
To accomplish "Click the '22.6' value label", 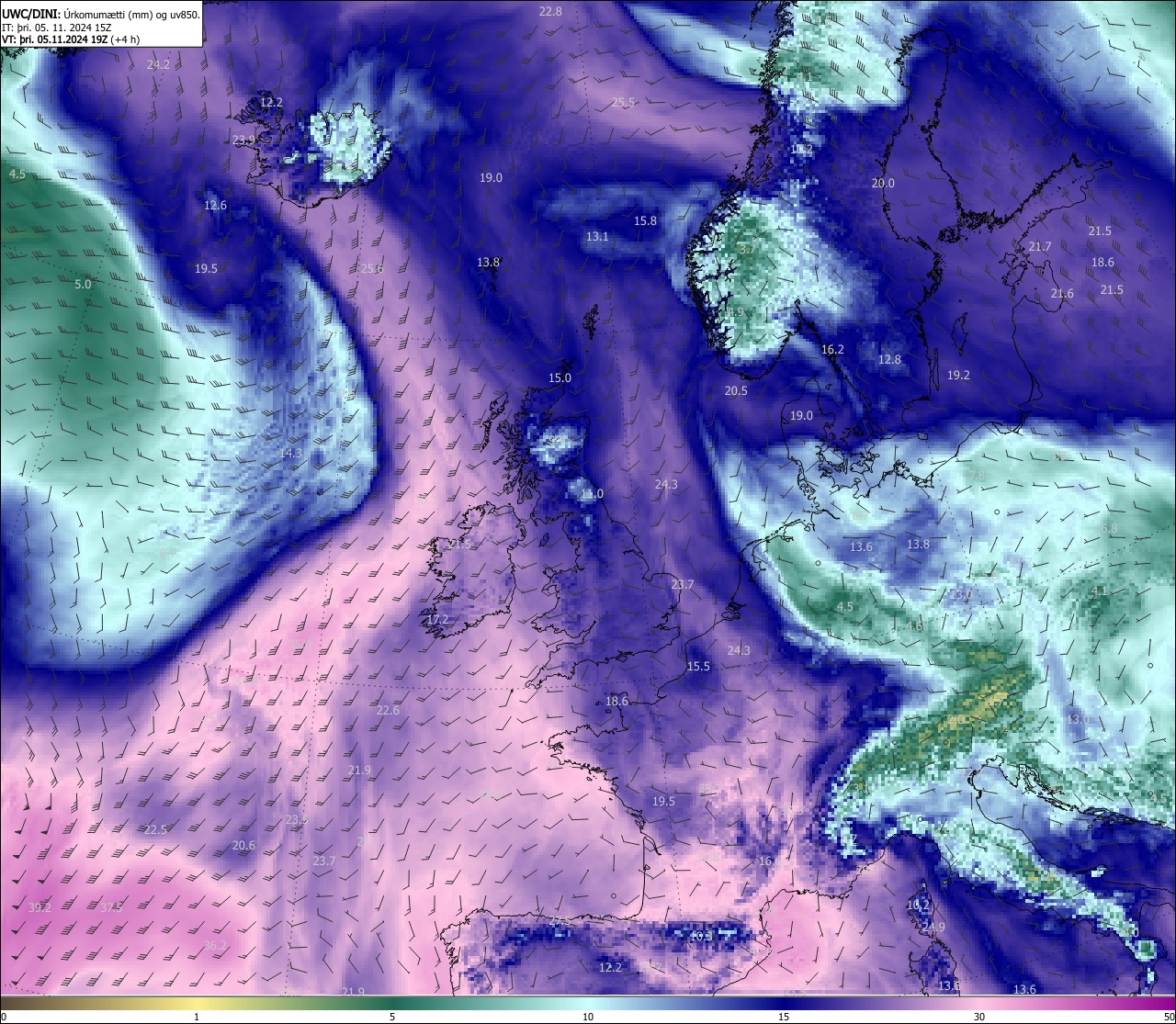I will 388,710.
